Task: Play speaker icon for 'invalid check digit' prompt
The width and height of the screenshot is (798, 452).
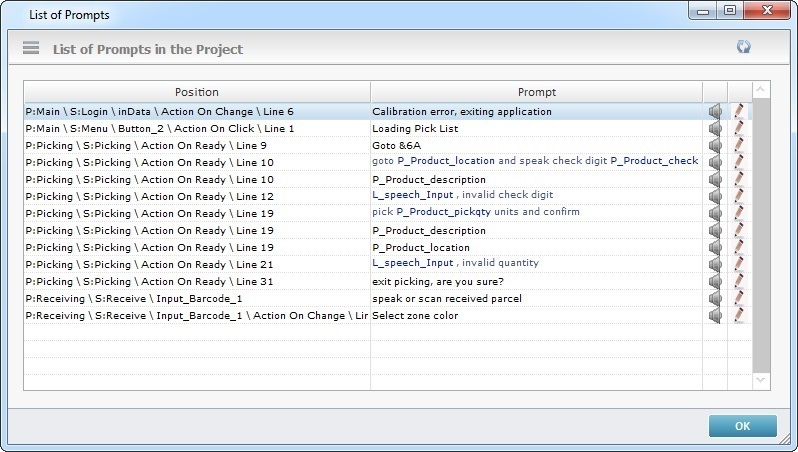Action: point(715,196)
